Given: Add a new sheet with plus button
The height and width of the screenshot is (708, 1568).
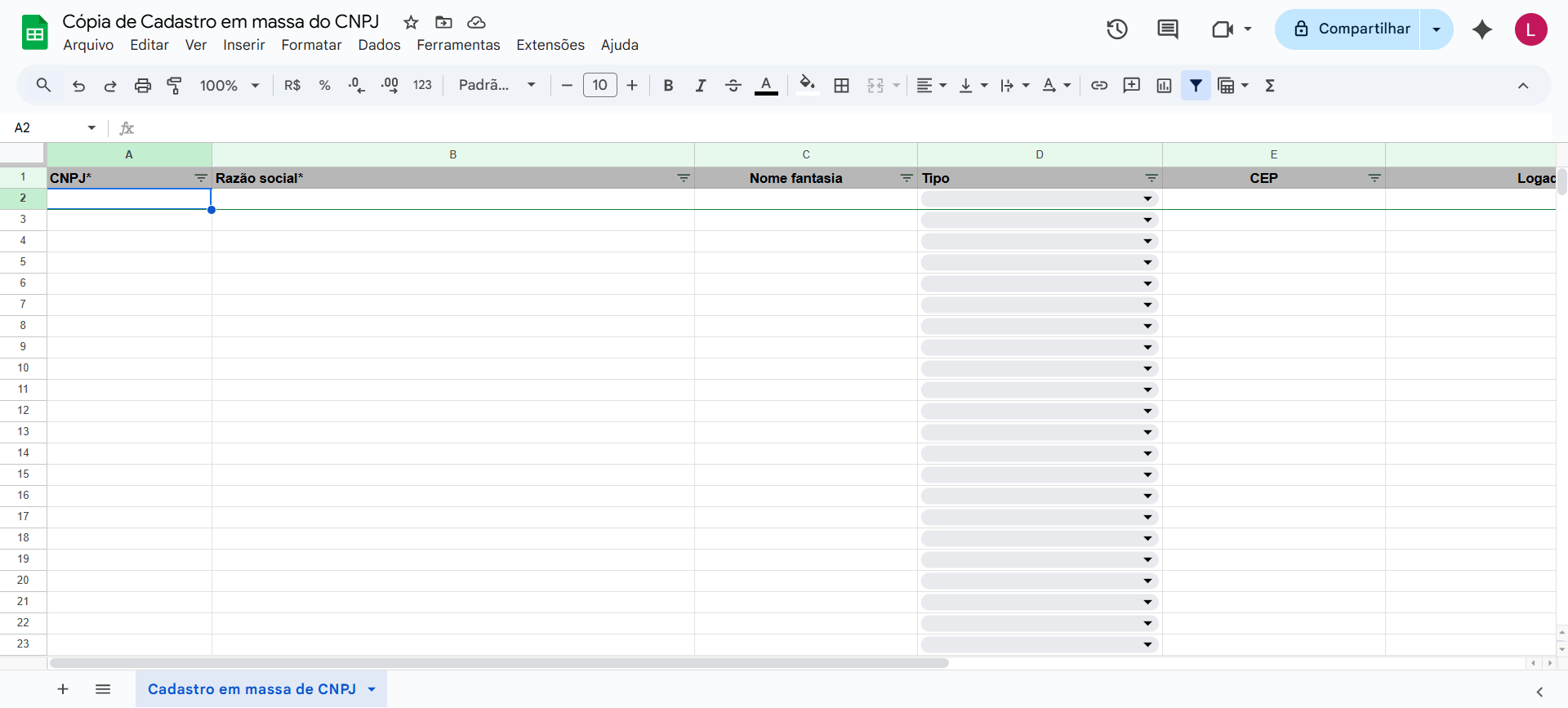Looking at the screenshot, I should point(63,689).
